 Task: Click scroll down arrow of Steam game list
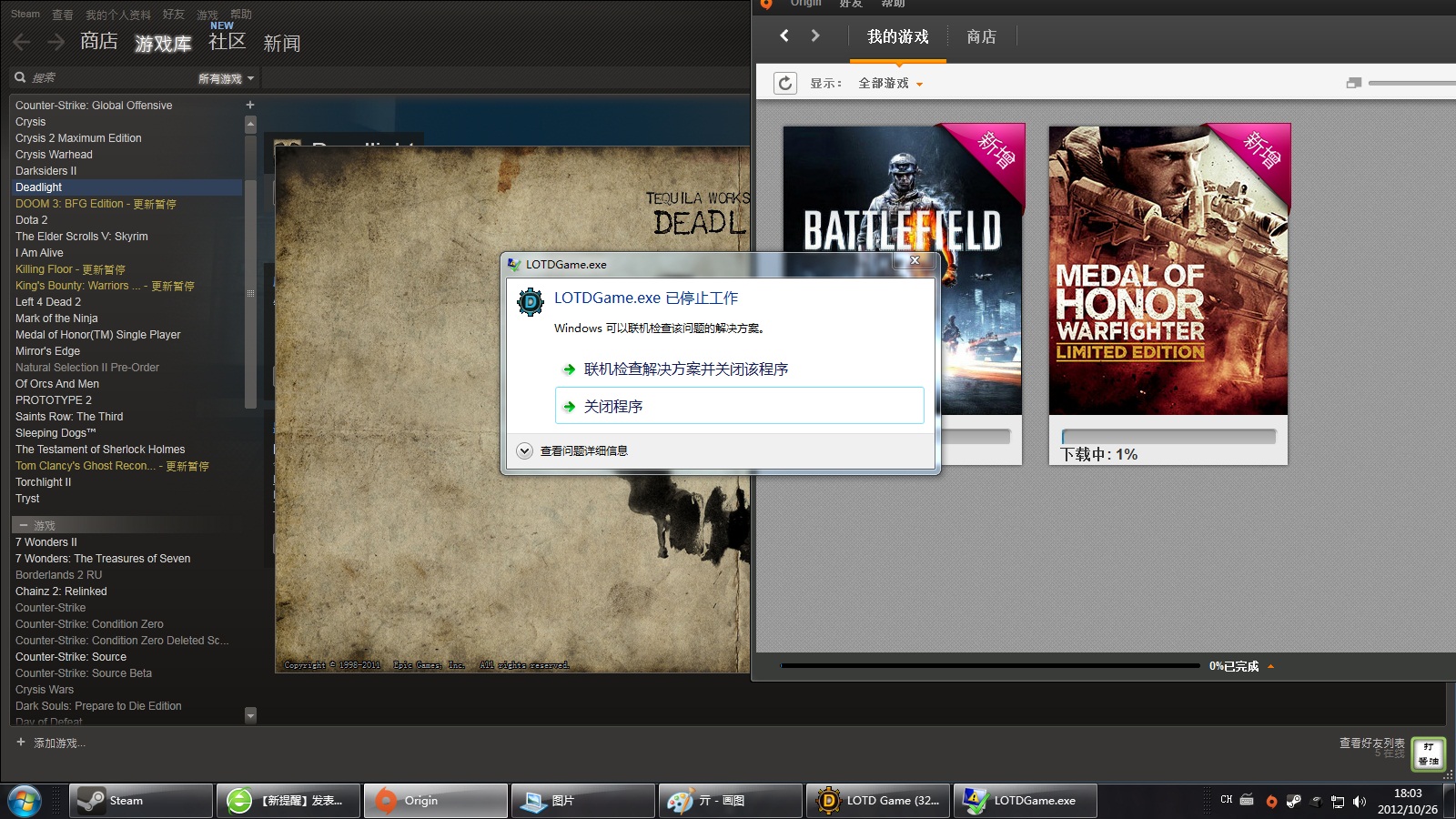250,715
